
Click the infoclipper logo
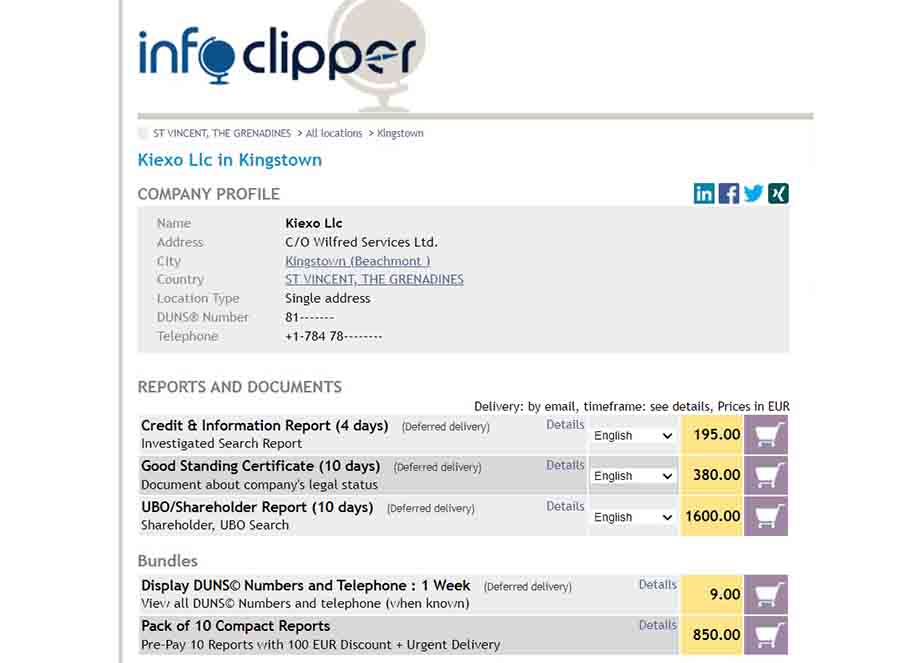pyautogui.click(x=277, y=55)
